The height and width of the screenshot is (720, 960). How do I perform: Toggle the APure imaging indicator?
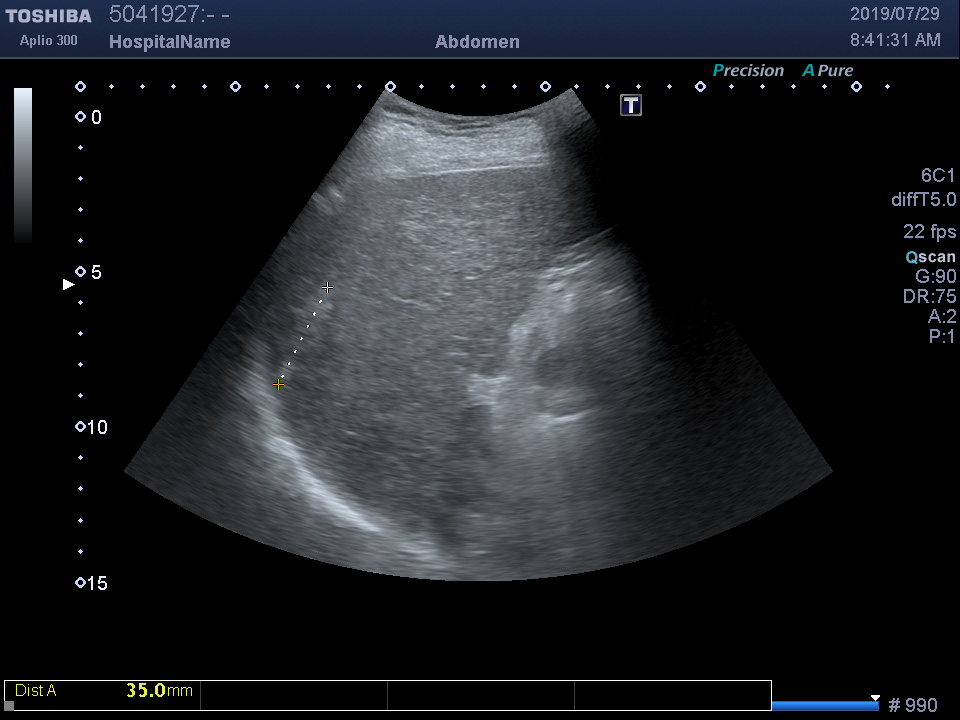coord(828,71)
